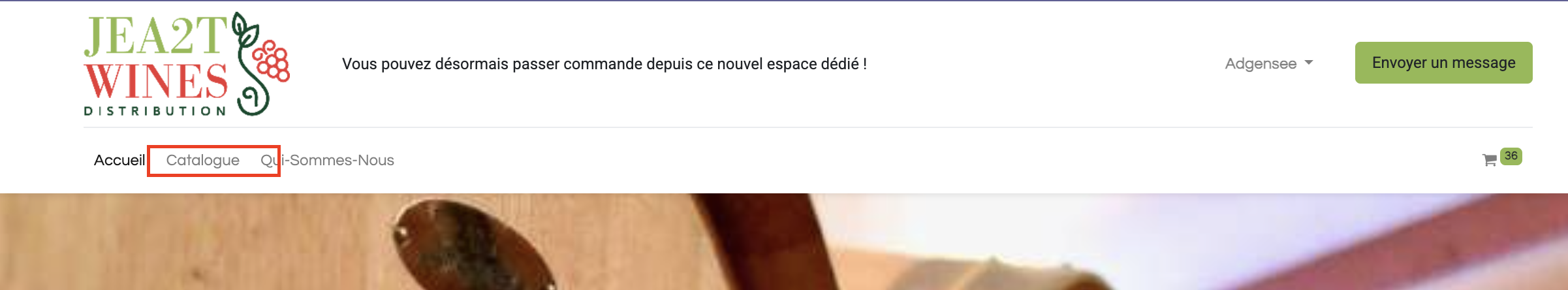Image resolution: width=1568 pixels, height=290 pixels.
Task: Go to the Accueil menu item
Action: (119, 160)
